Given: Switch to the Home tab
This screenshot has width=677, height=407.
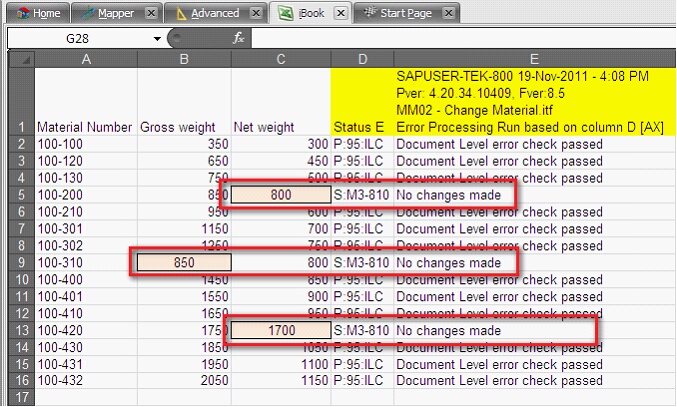Looking at the screenshot, I should pos(38,13).
